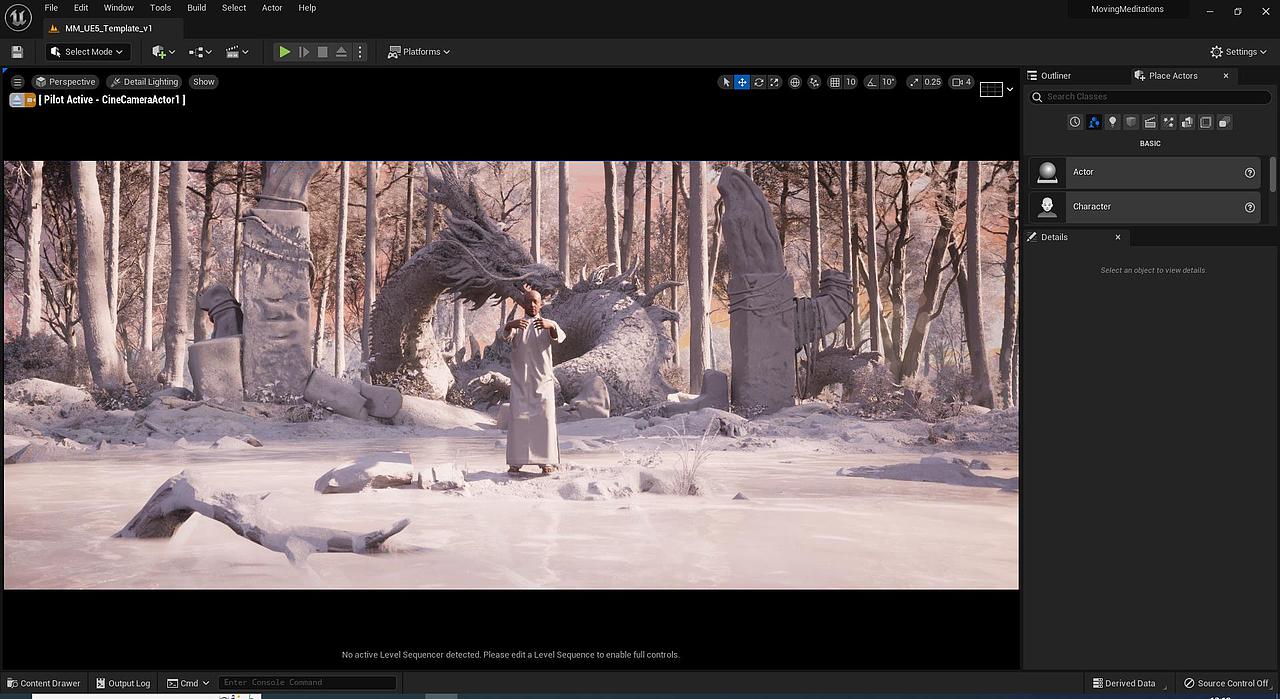Open the Build menu
Viewport: 1280px width, 699px height.
click(x=196, y=8)
